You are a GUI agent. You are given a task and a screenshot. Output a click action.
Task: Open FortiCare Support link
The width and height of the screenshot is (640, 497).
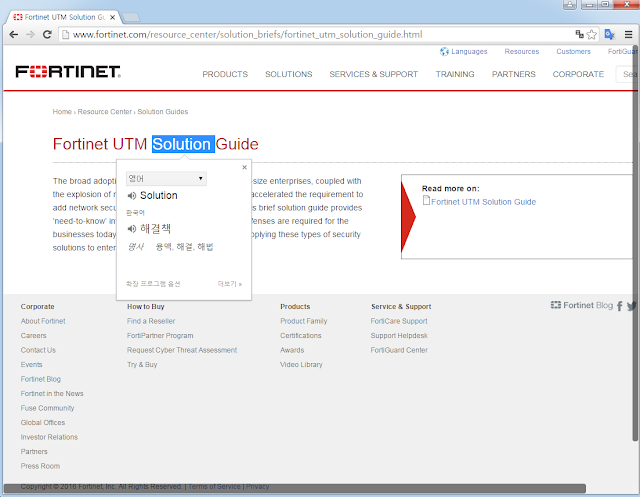[399, 321]
